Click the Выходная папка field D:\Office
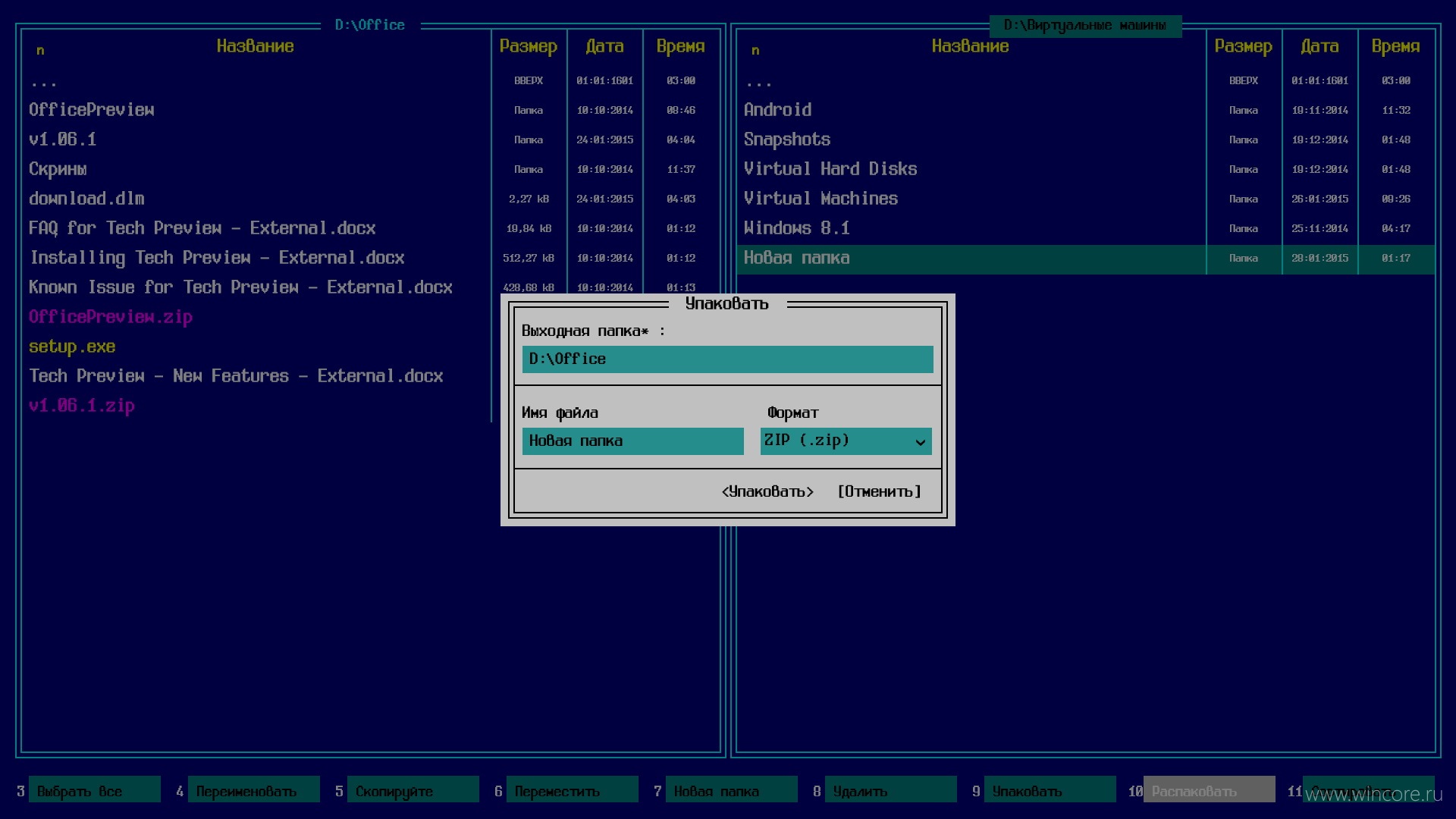Viewport: 1456px width, 819px height. coord(727,359)
